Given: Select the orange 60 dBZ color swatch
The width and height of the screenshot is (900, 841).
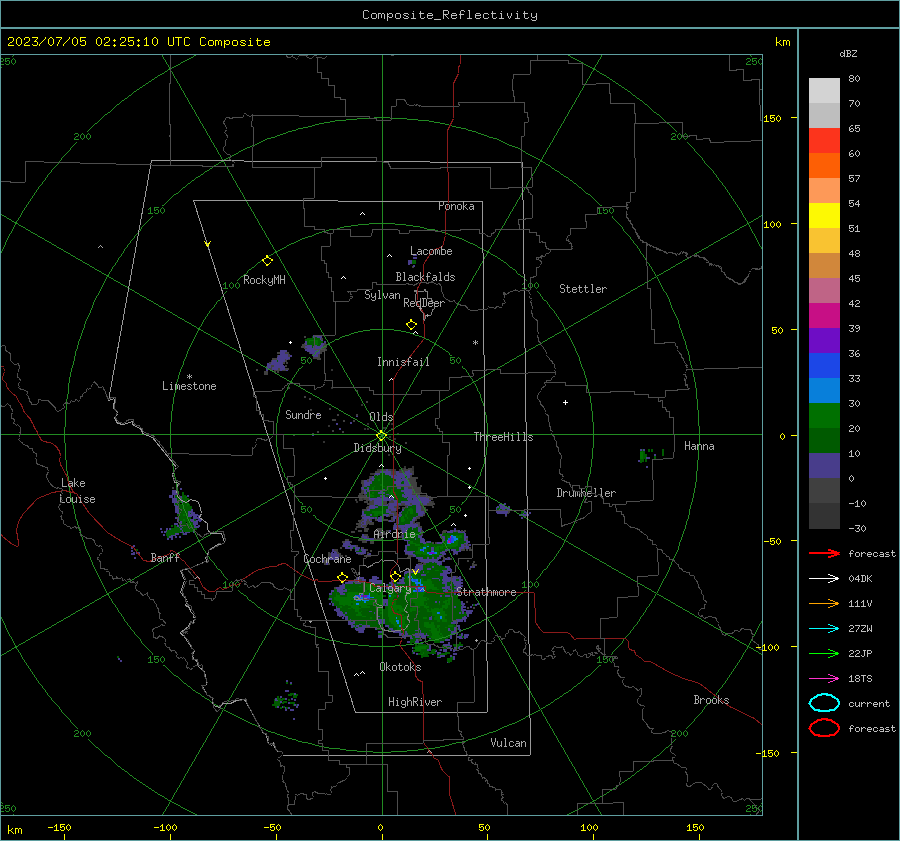Looking at the screenshot, I should 824,165.
